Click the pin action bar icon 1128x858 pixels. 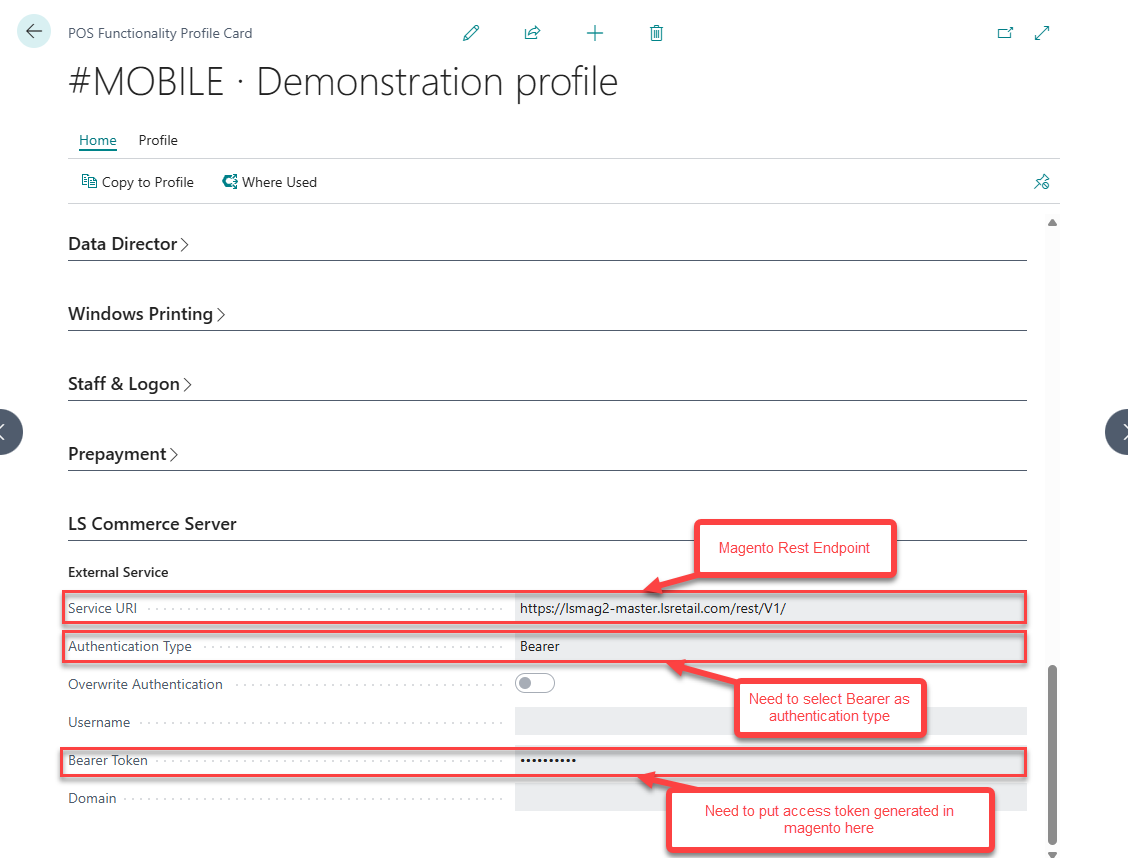click(x=1042, y=182)
